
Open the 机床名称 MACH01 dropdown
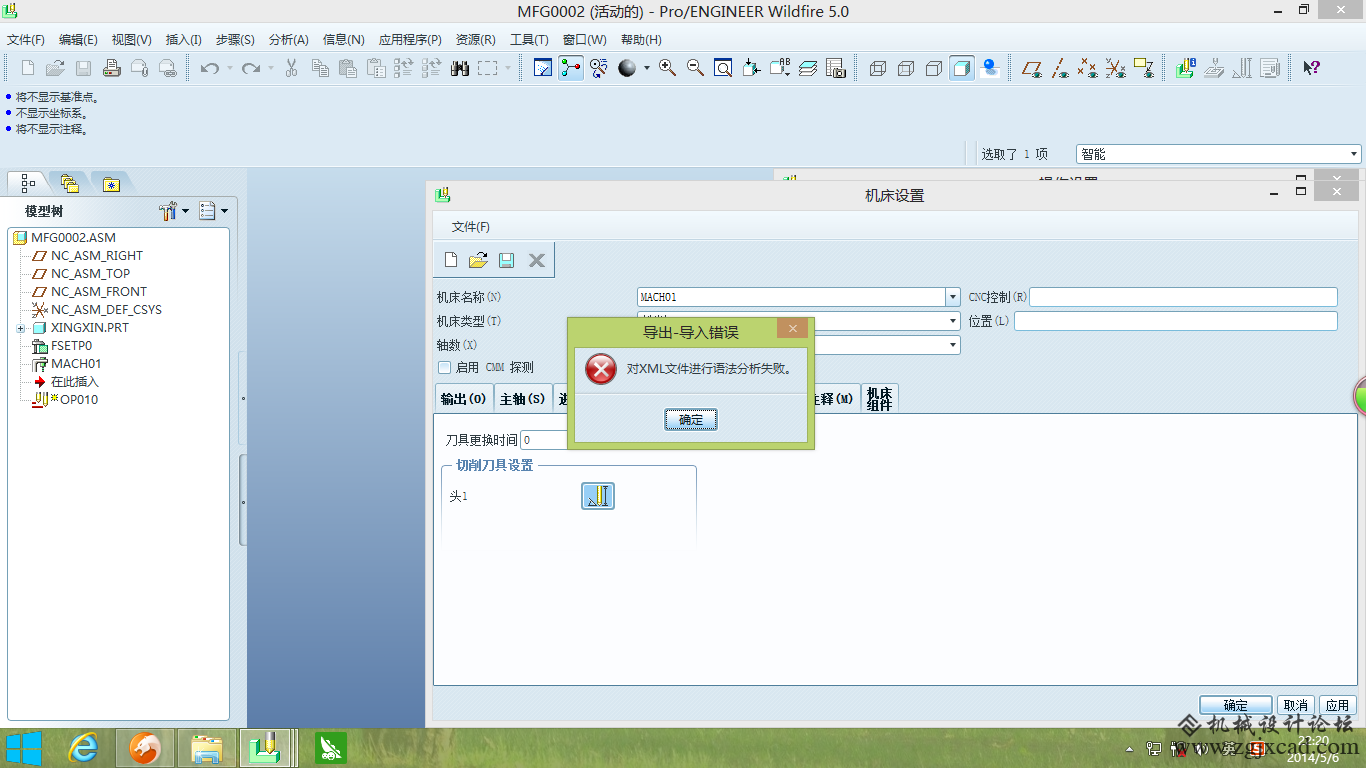tap(953, 297)
